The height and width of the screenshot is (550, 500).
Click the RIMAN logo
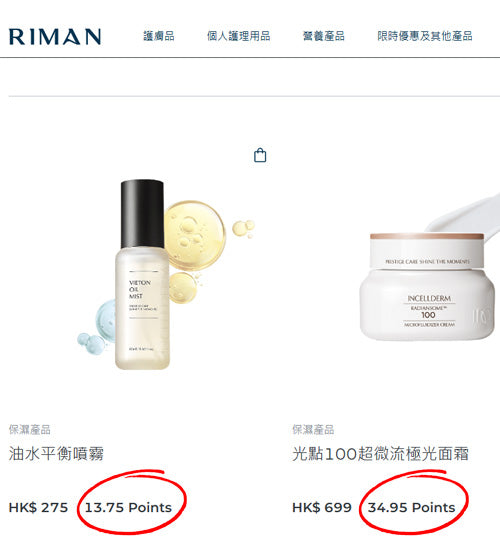[x=55, y=36]
